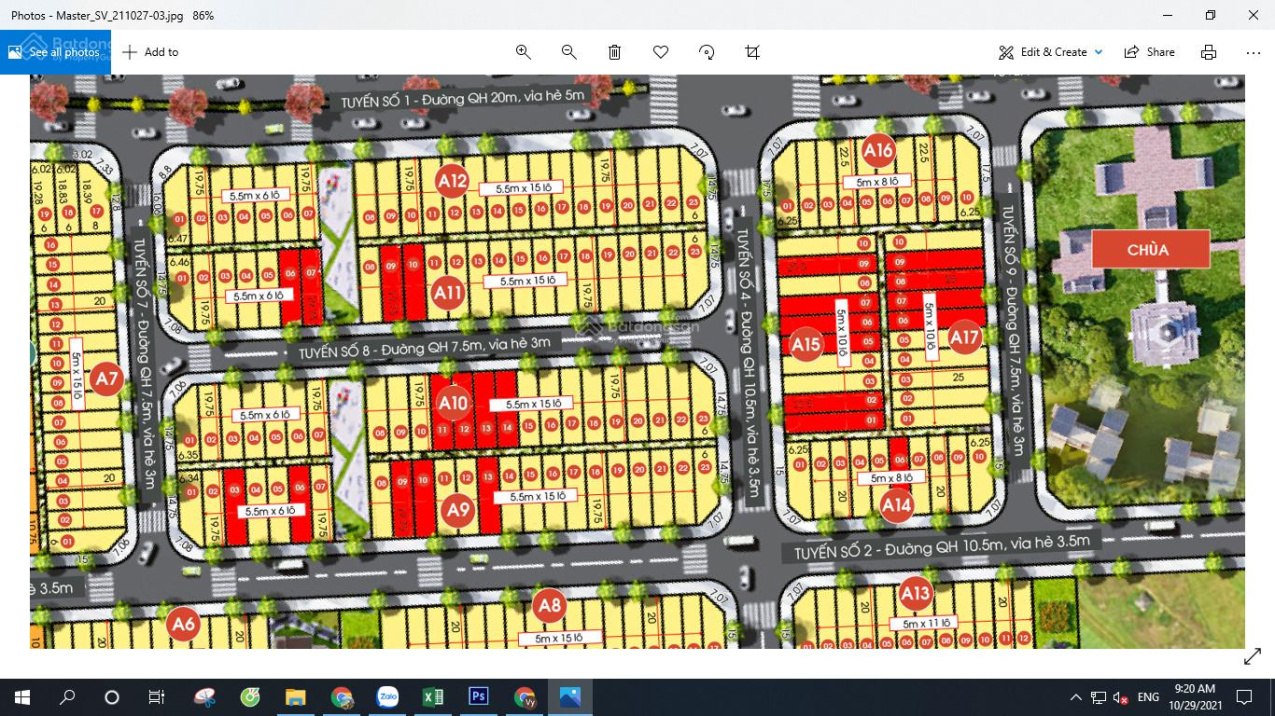Show hidden system tray icons chevron
1275x716 pixels.
point(1076,697)
